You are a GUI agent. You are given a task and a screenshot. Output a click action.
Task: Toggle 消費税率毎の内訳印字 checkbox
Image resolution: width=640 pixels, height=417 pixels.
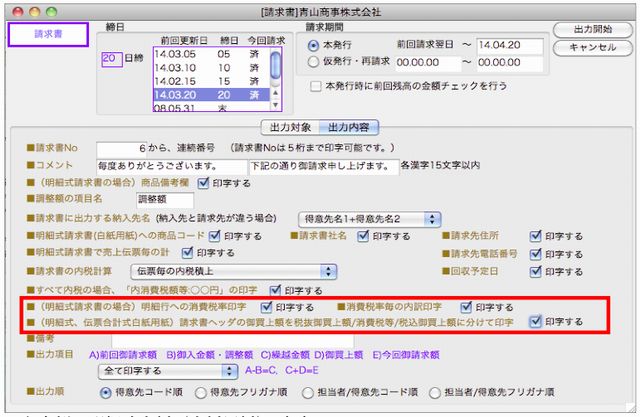point(466,307)
